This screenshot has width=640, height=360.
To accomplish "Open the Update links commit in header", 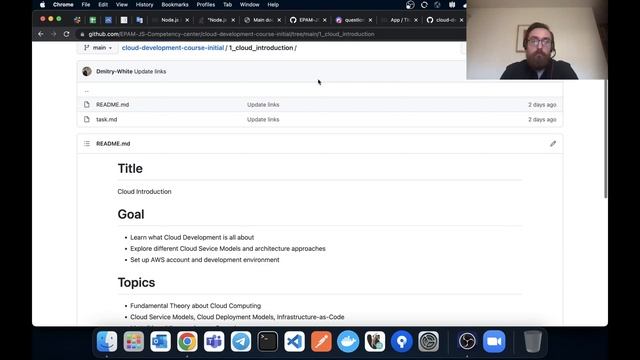I will 150,71.
